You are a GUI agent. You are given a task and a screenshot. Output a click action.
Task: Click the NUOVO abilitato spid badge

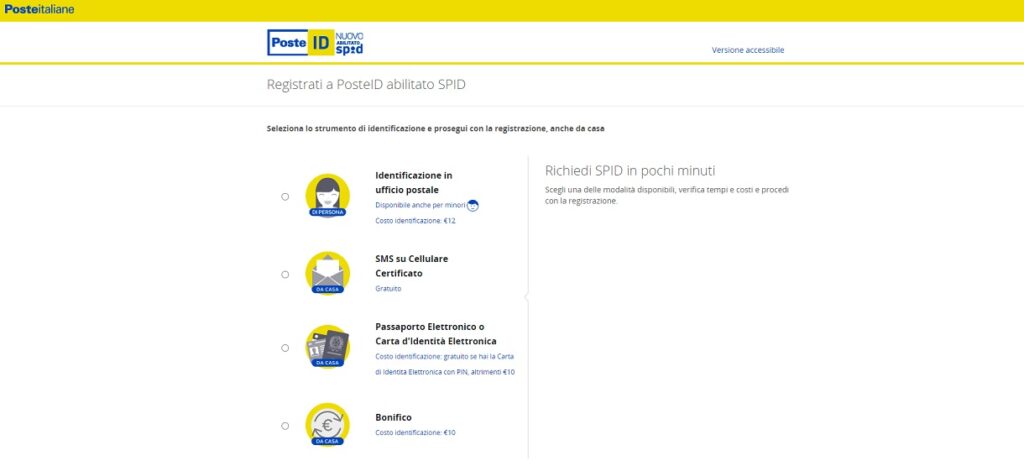349,43
